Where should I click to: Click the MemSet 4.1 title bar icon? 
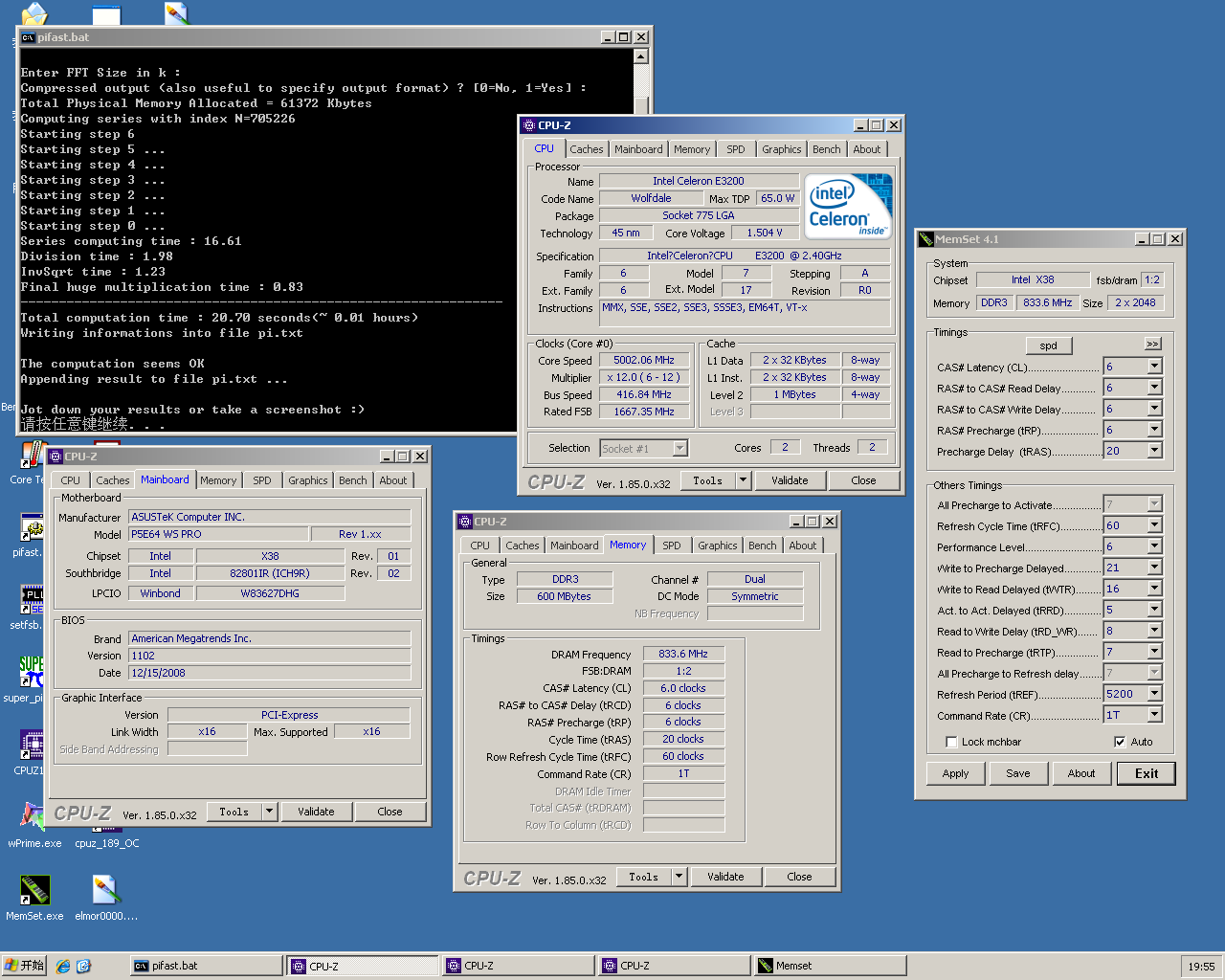pos(925,239)
